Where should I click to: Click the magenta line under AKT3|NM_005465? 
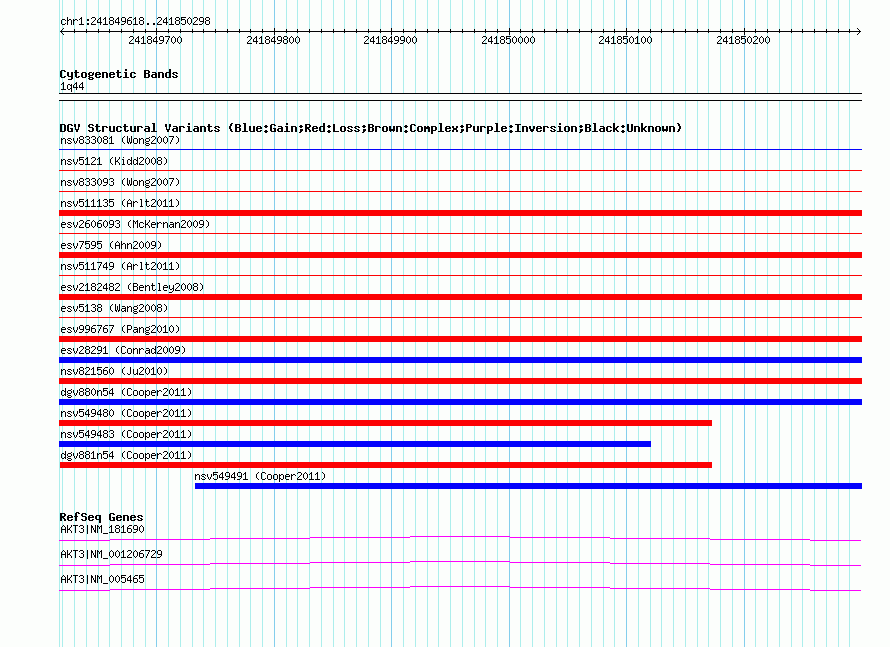click(460, 588)
